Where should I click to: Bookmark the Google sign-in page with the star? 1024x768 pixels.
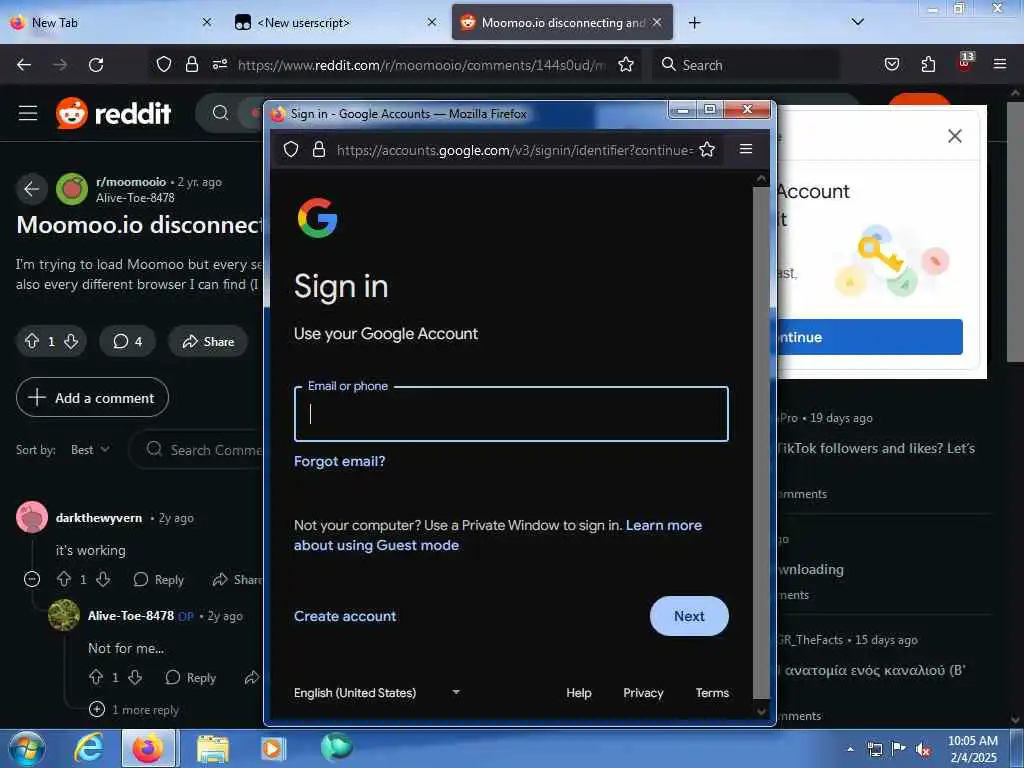(707, 150)
